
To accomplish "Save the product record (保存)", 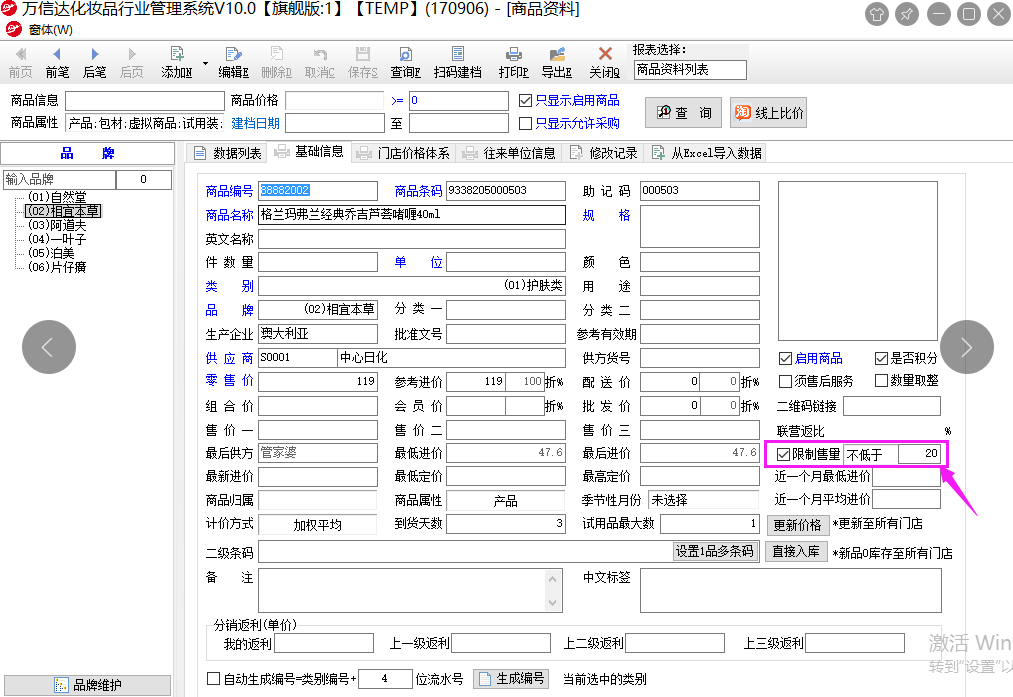I will [x=363, y=63].
